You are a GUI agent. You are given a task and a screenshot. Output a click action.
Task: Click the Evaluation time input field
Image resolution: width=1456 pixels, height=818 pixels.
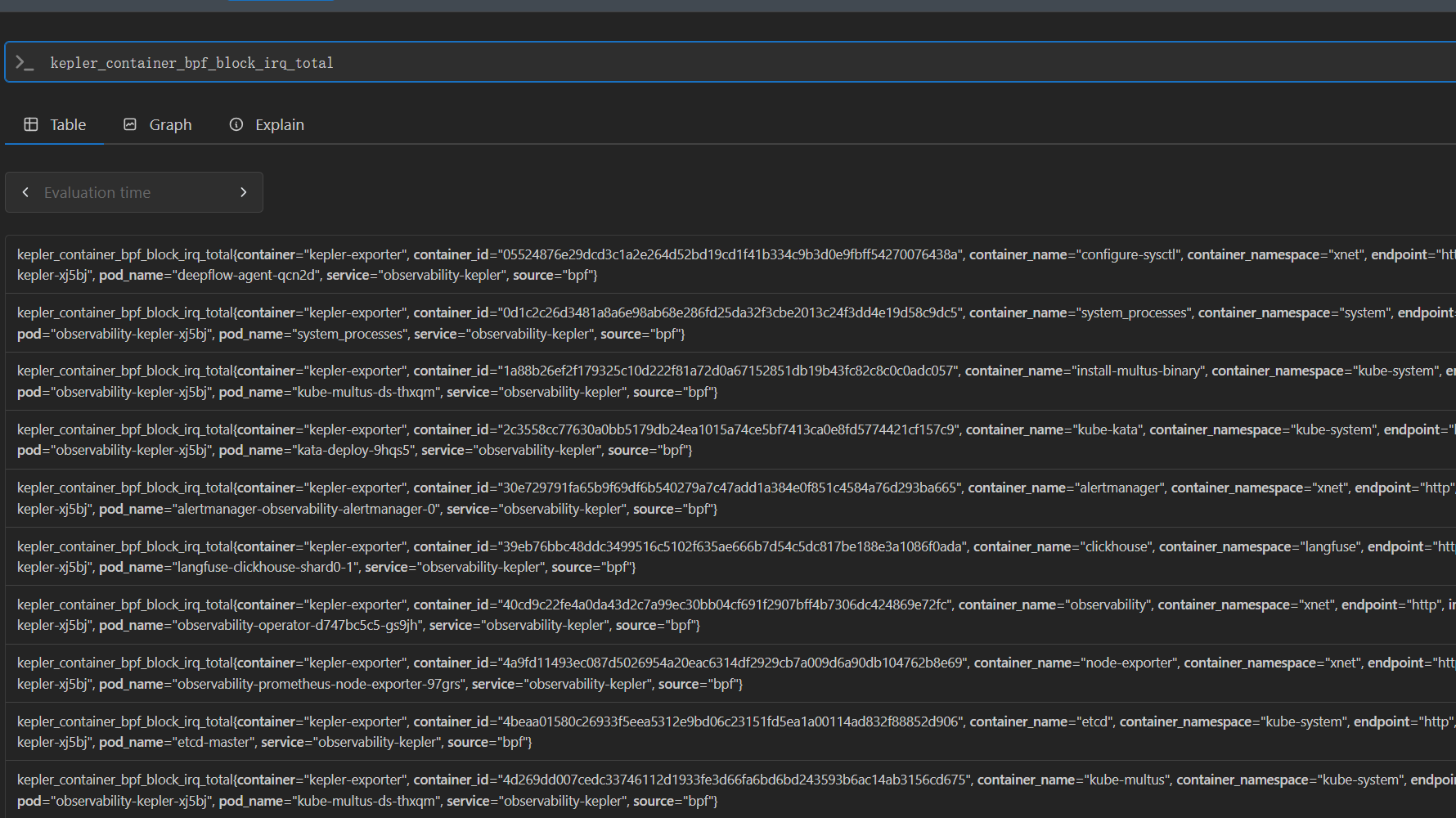134,192
